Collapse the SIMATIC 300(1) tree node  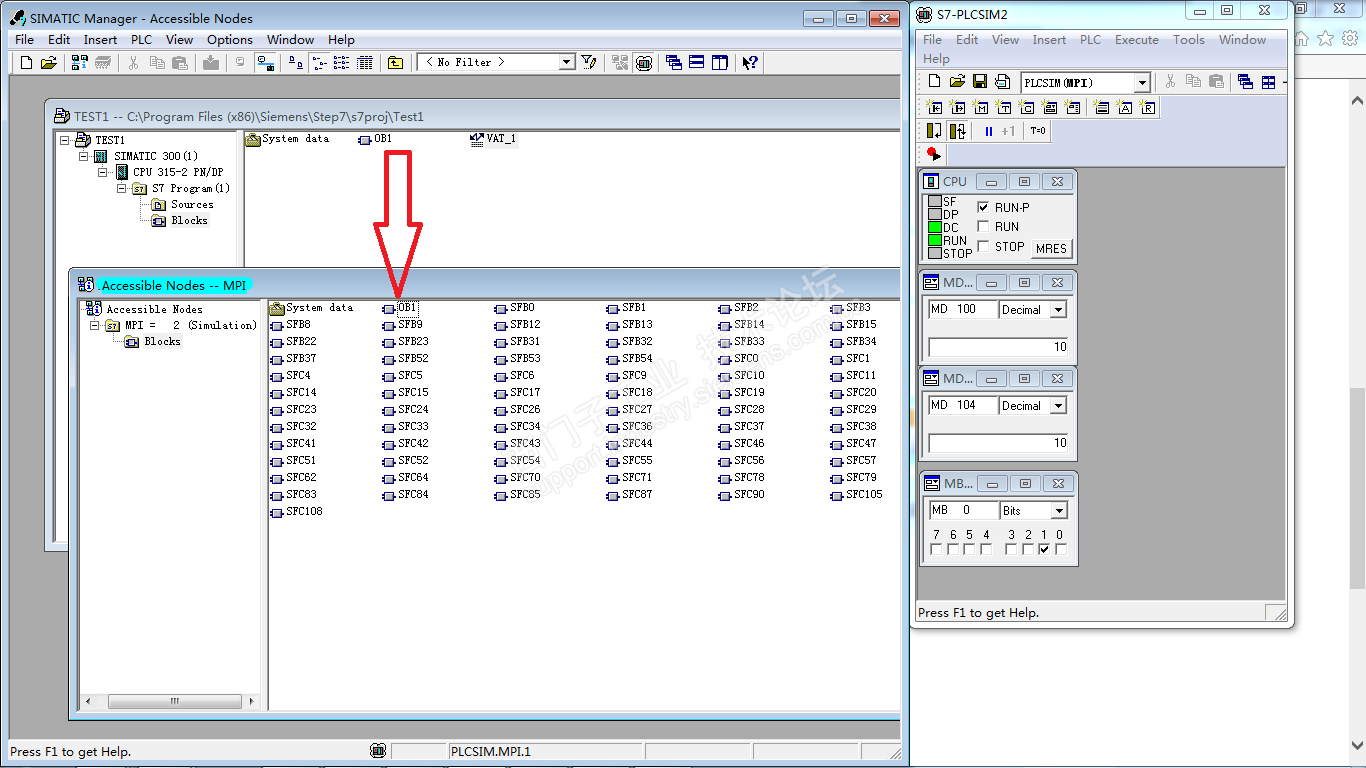pos(84,156)
